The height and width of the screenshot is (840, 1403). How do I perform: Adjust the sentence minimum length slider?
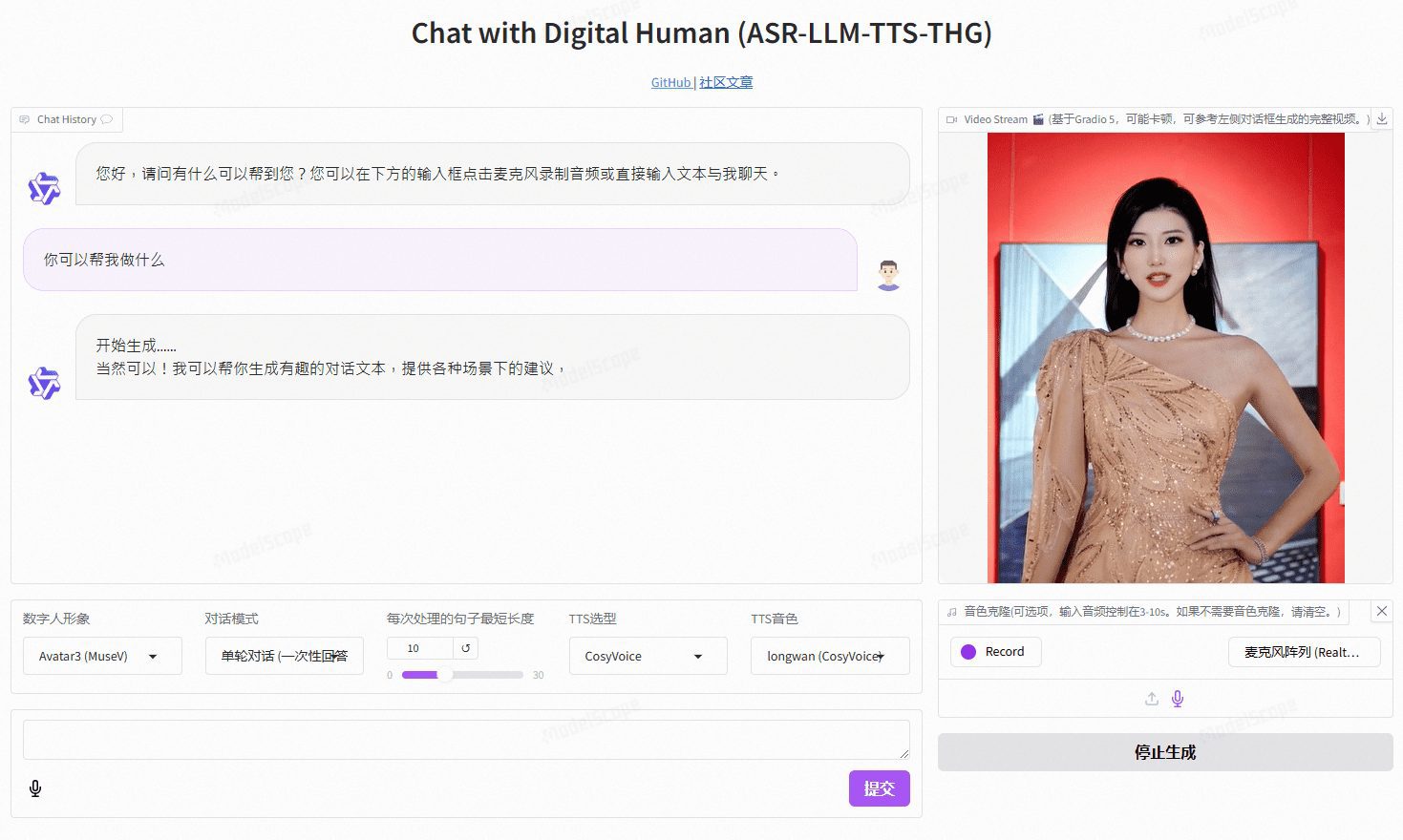[x=462, y=675]
